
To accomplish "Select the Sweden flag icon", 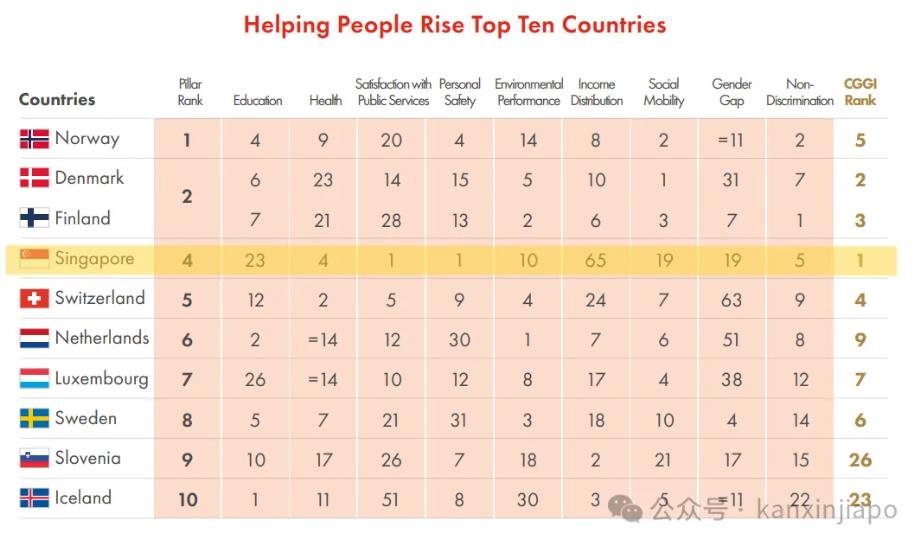I will point(34,419).
